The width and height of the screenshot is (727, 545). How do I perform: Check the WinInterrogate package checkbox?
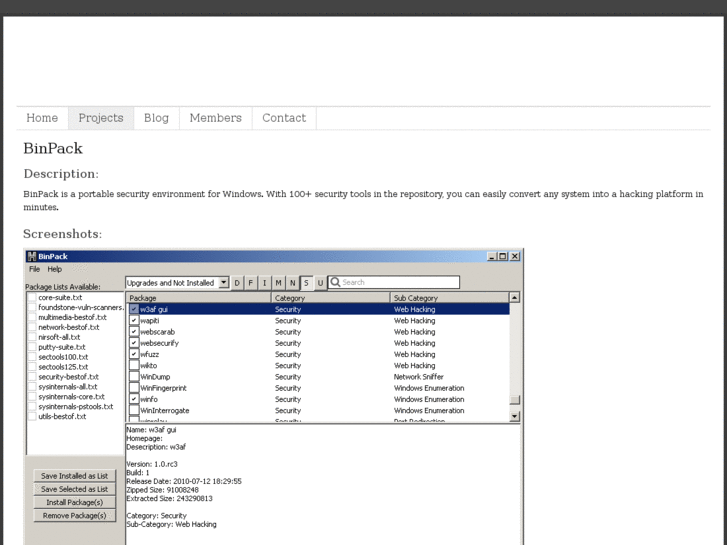pos(134,410)
